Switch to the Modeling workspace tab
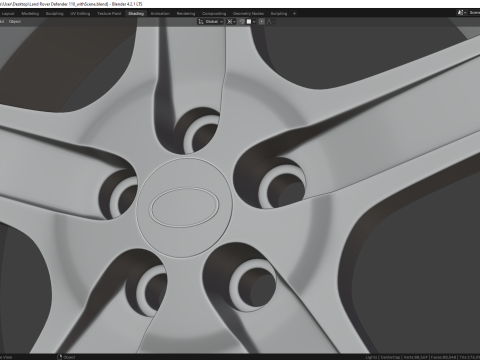Image resolution: width=480 pixels, height=360 pixels. (x=30, y=14)
